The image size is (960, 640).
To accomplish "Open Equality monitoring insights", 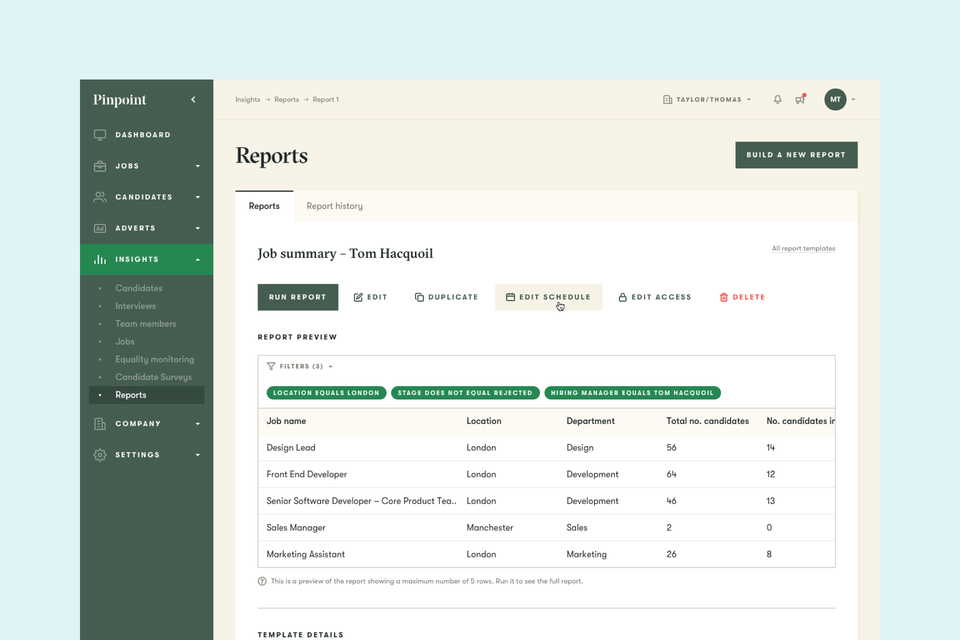I will coord(154,359).
